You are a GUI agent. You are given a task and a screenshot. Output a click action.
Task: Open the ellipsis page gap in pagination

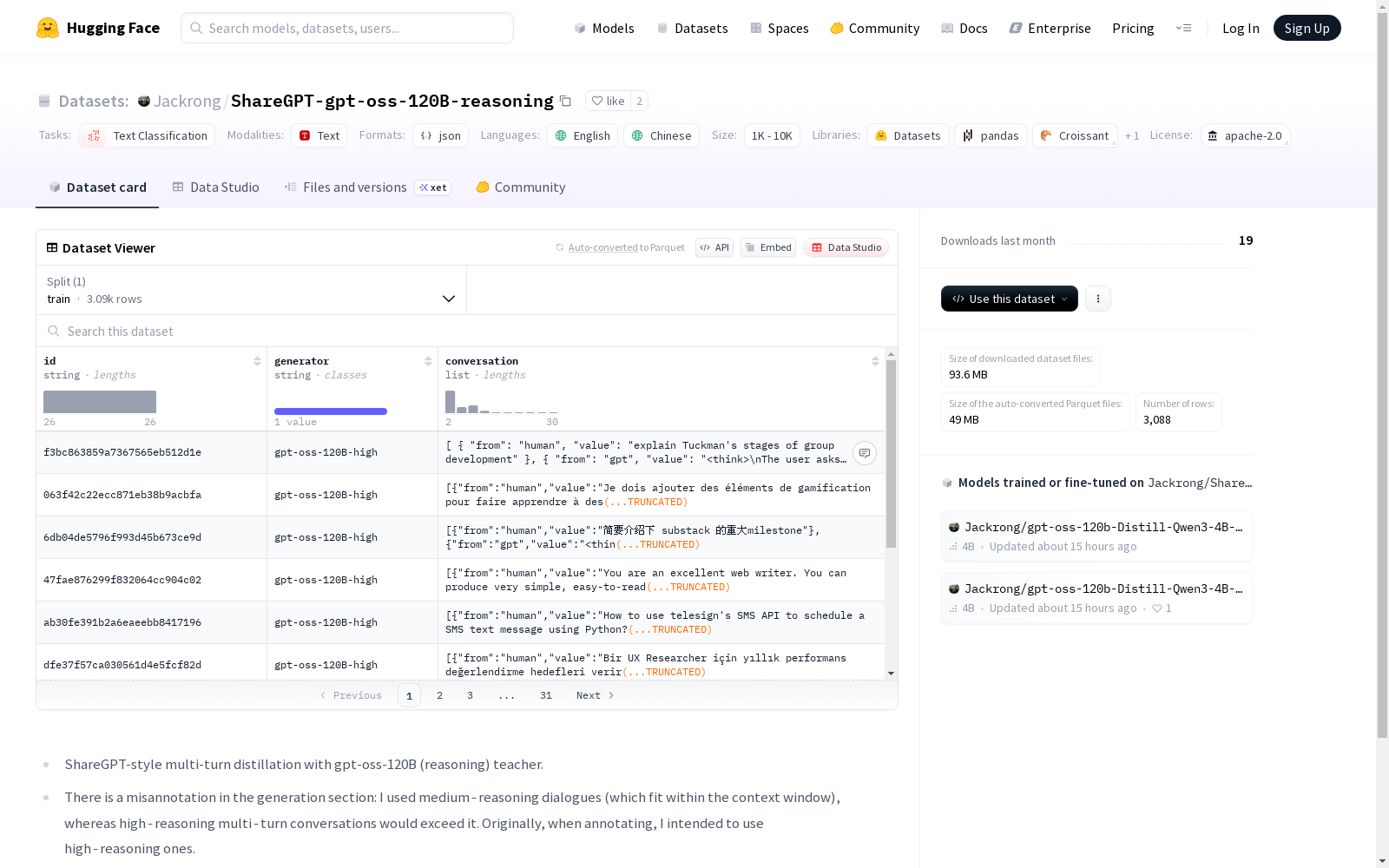[507, 695]
